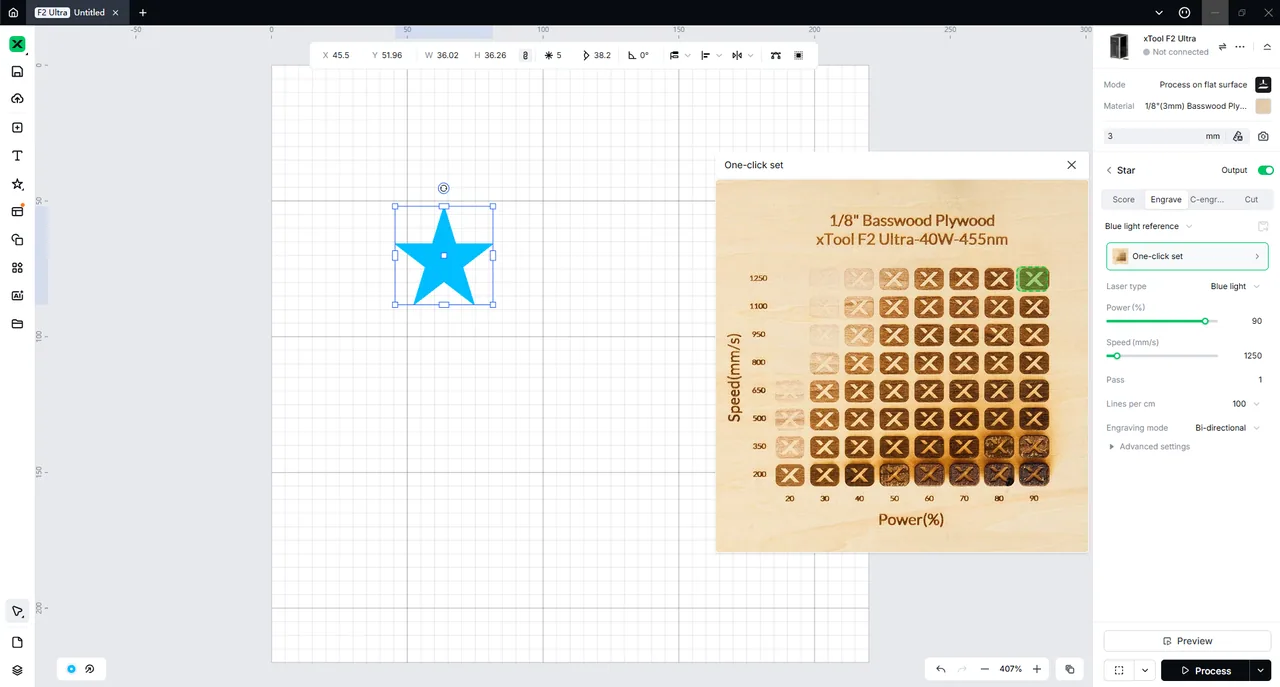Screen dimensions: 1280x687
Task: Click the material color swatch
Action: point(1263,106)
